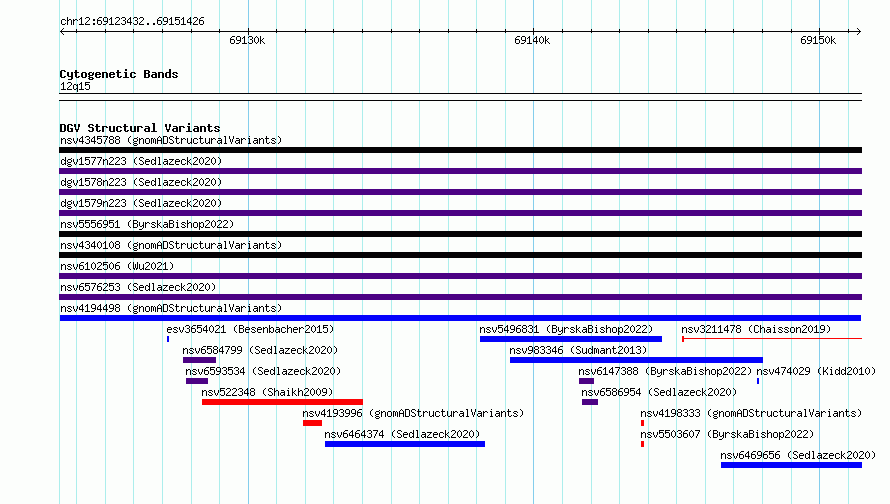Click the tiny blue mark under nsv474029
Image resolution: width=890 pixels, height=504 pixels.
point(758,381)
